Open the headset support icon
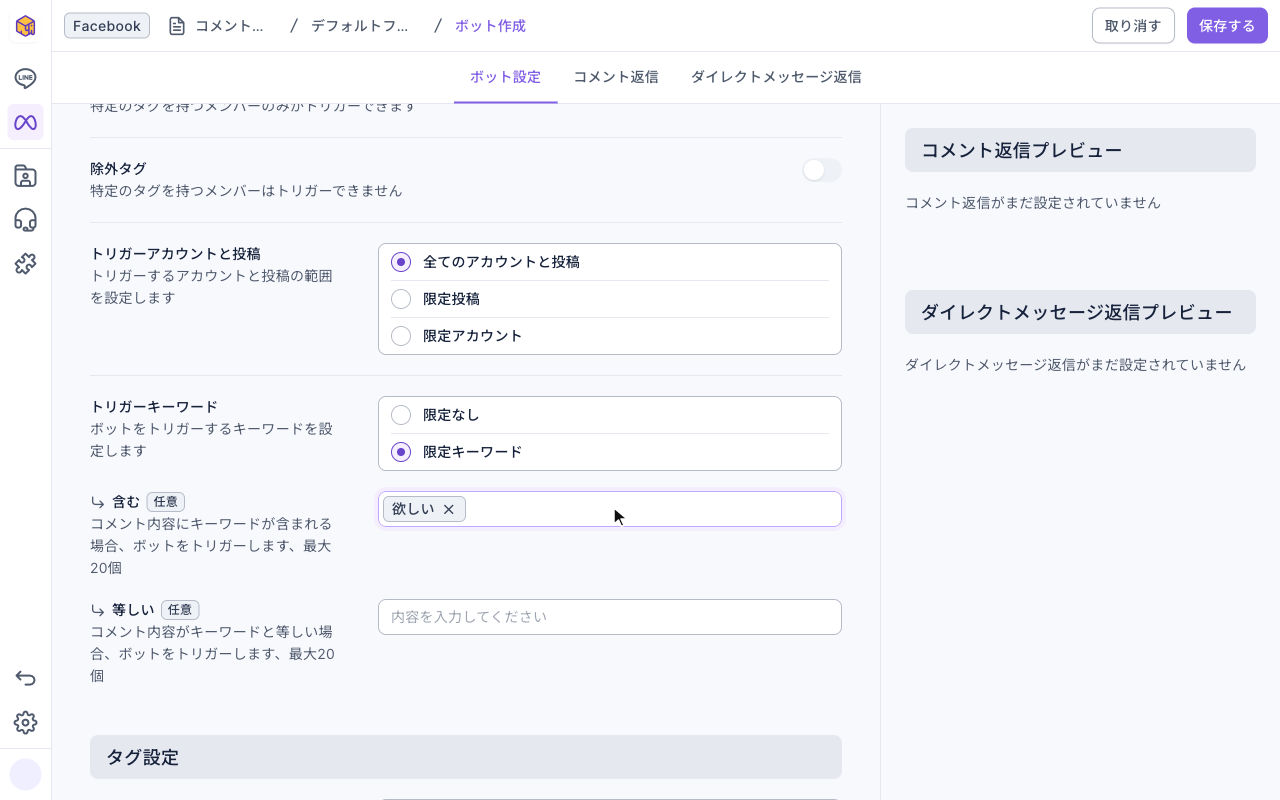The height and width of the screenshot is (800, 1280). tap(25, 220)
